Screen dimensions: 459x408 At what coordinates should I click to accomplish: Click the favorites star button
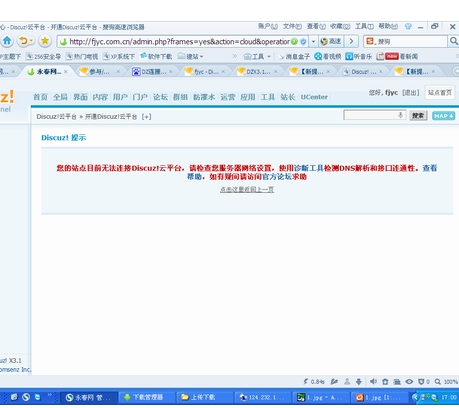click(45, 41)
